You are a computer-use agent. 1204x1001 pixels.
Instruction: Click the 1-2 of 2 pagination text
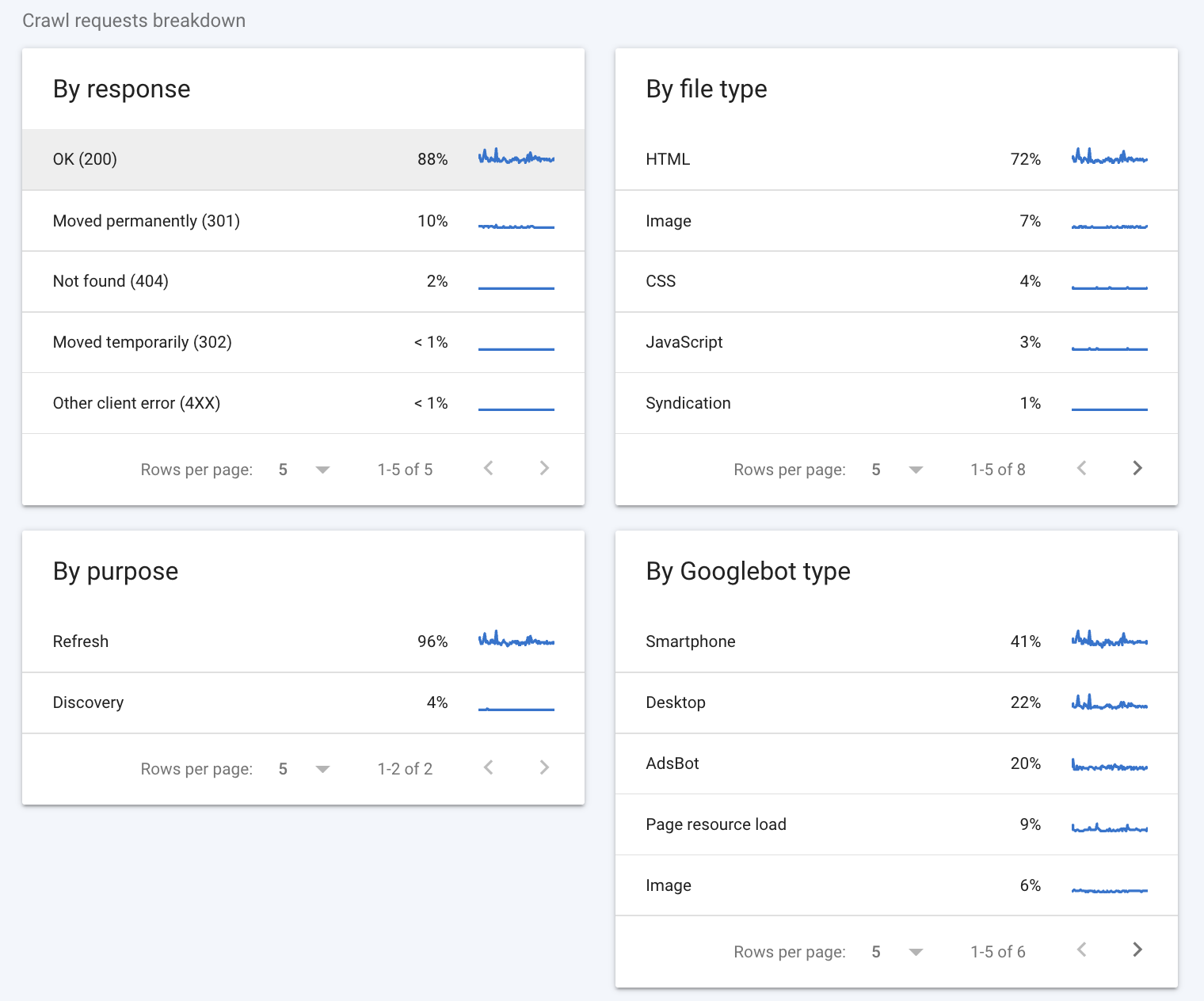pos(405,769)
